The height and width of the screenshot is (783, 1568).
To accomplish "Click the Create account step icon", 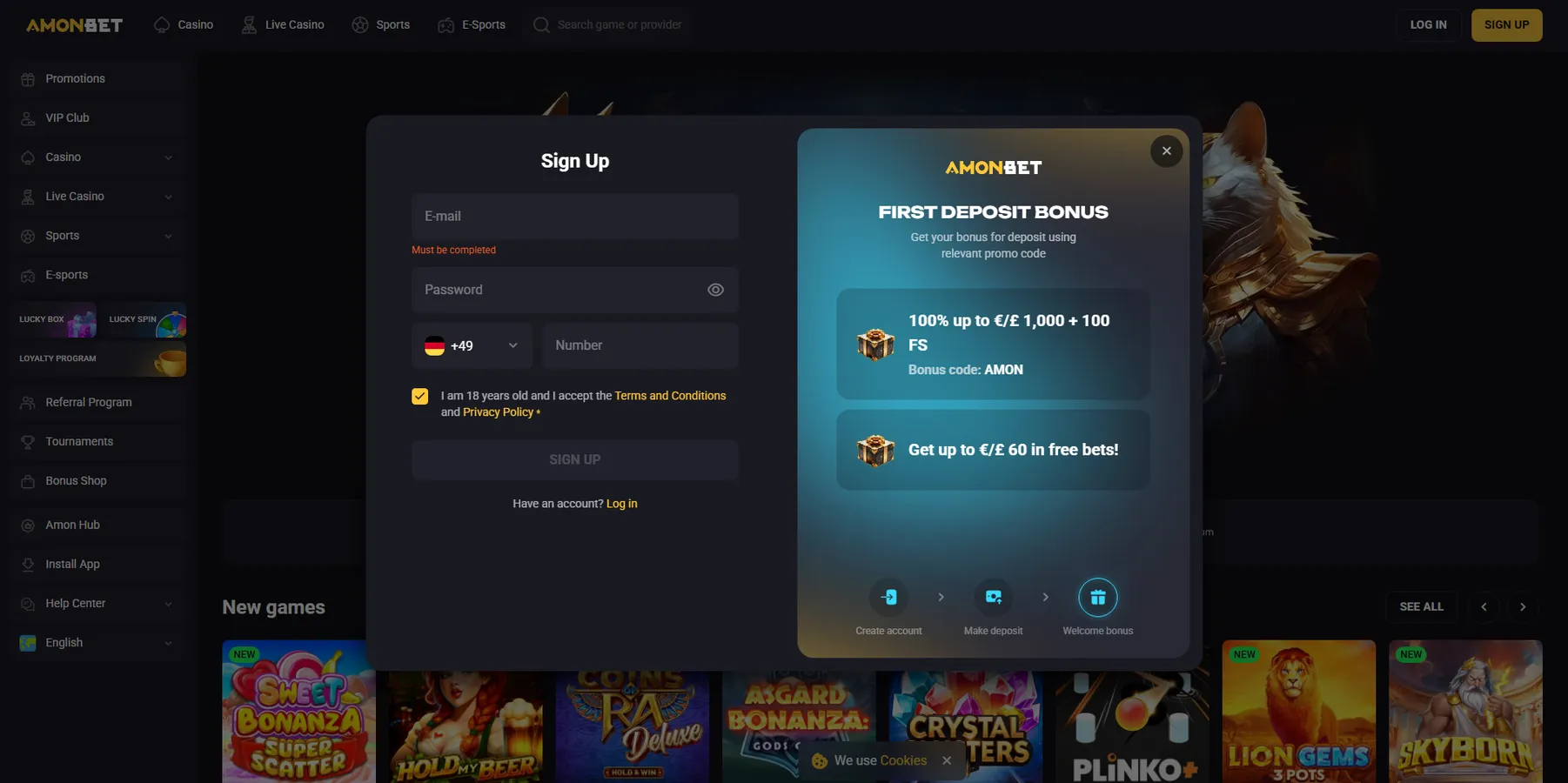I will (x=888, y=597).
